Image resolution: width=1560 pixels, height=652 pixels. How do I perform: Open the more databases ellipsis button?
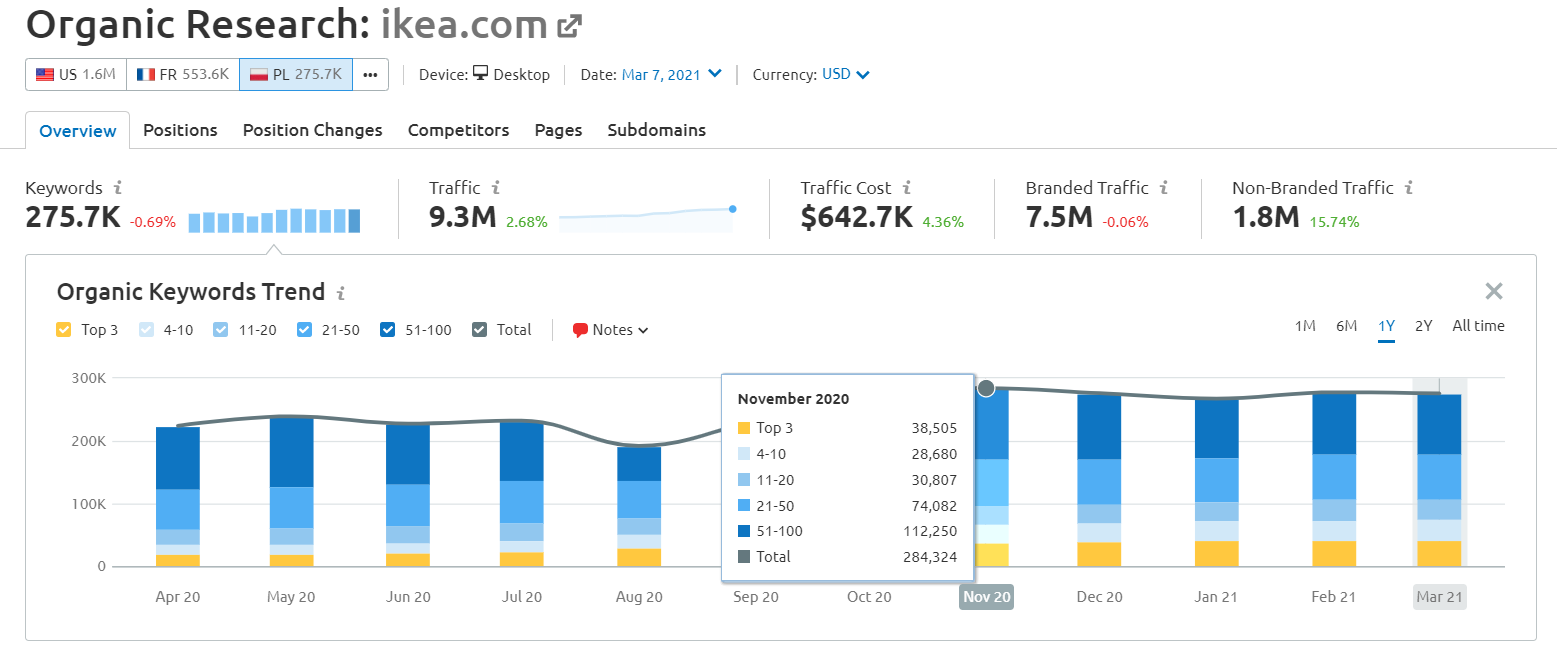click(371, 74)
